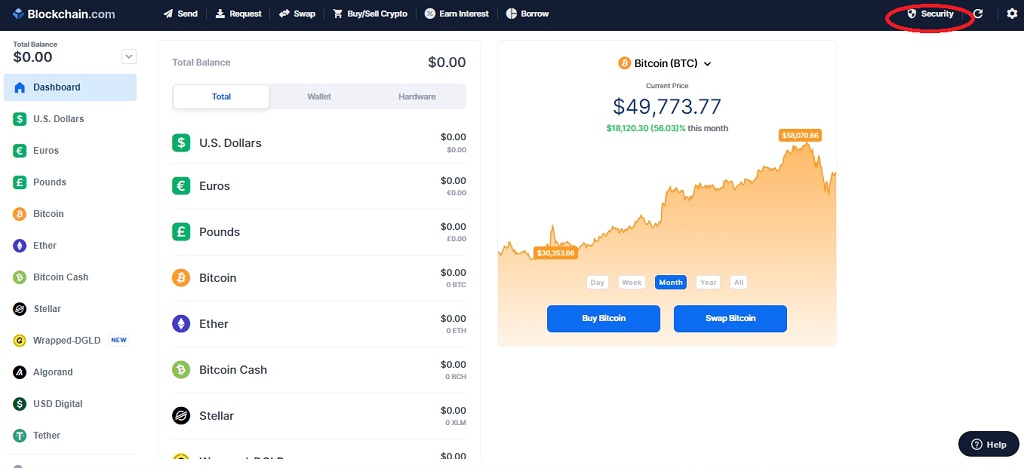Screen dimensions: 1024x468
Task: Open the Security center
Action: (931, 14)
